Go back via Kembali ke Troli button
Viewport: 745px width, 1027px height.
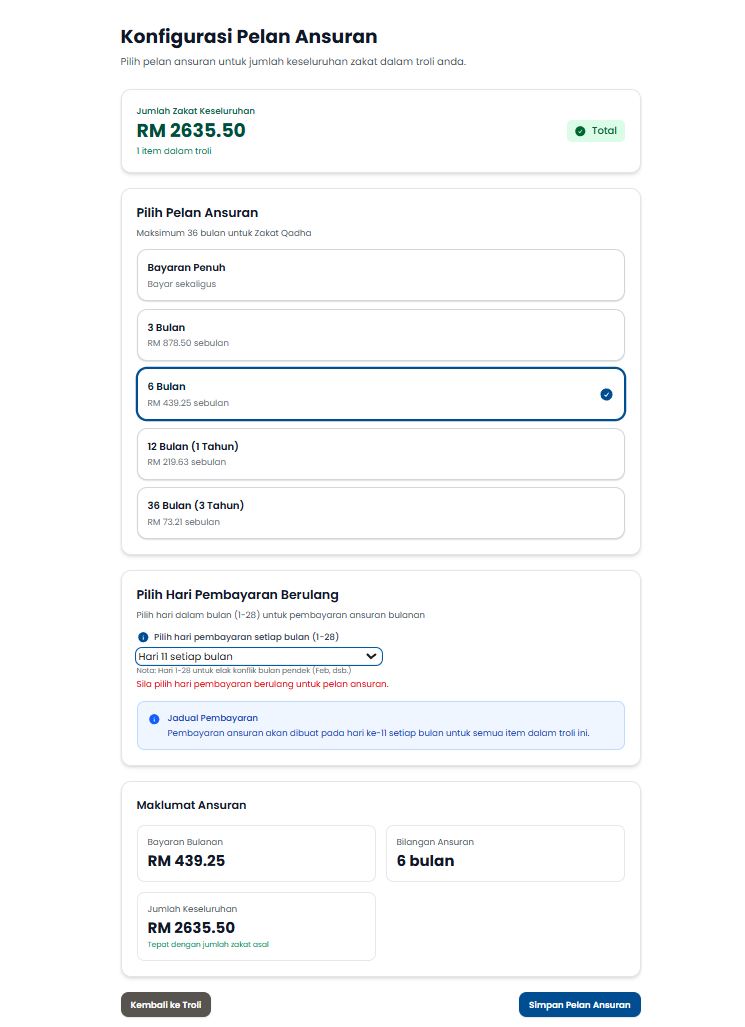(166, 1005)
